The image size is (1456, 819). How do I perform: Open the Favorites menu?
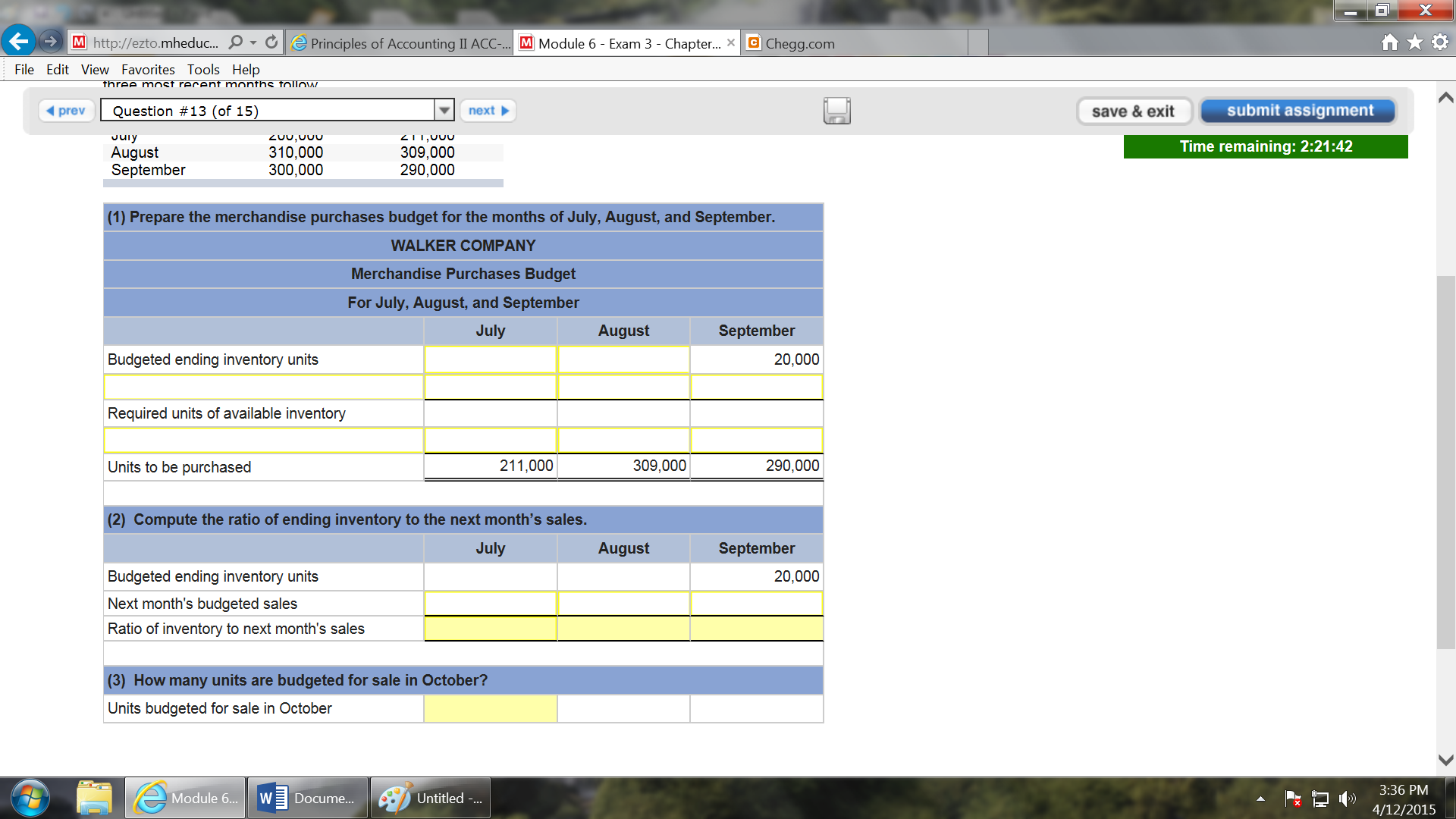[148, 69]
